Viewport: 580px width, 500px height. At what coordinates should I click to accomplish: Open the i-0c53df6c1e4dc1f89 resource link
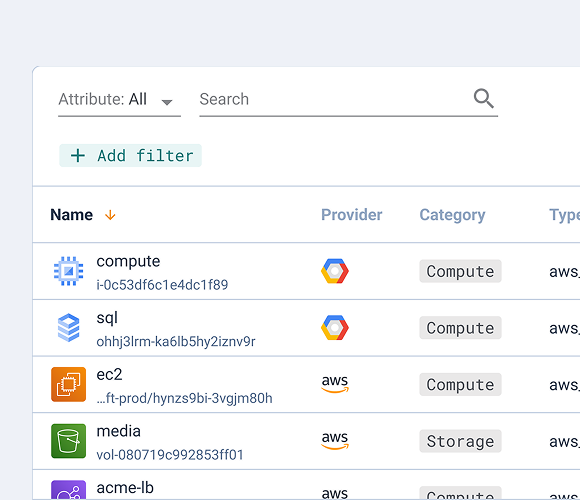(162, 285)
